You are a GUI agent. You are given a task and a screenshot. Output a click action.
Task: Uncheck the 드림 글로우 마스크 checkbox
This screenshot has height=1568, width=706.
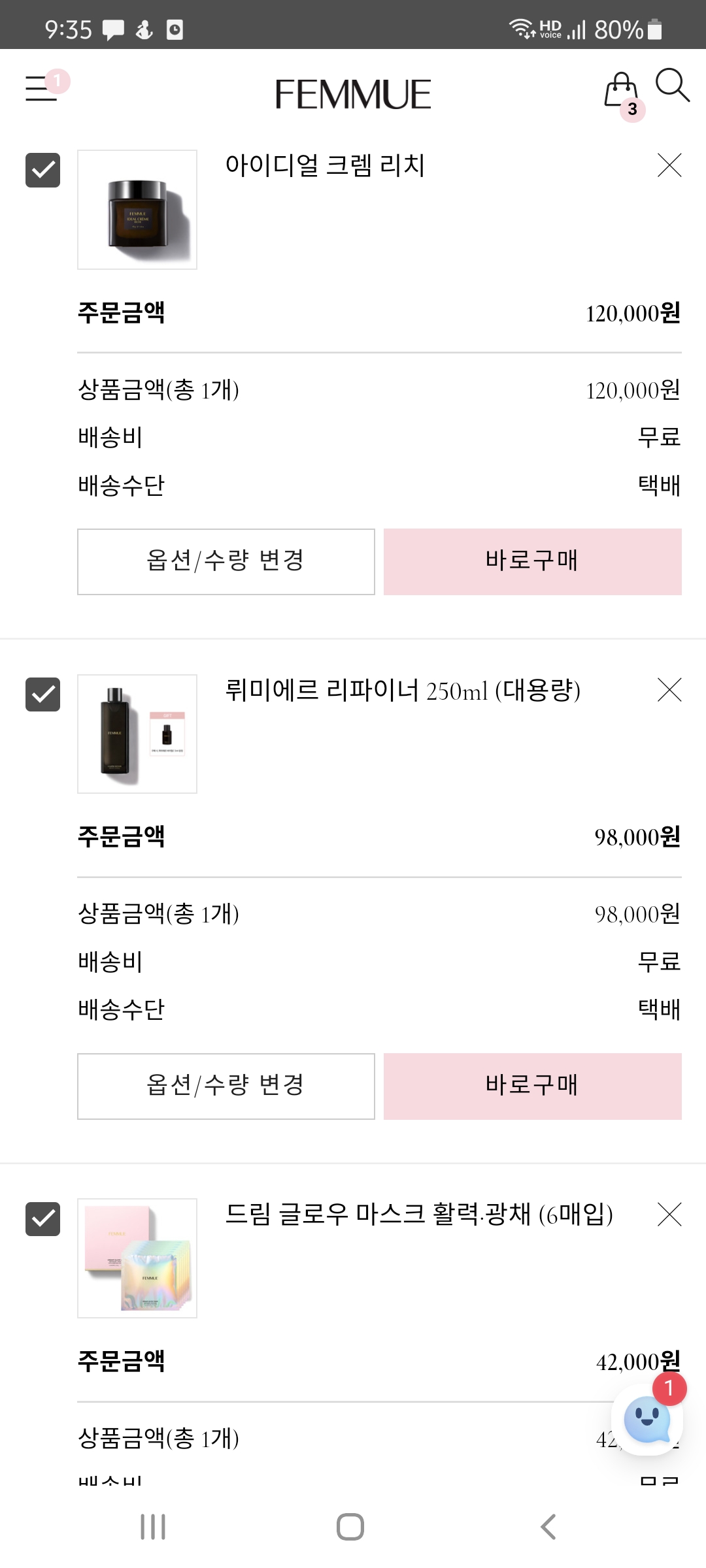[x=43, y=1218]
